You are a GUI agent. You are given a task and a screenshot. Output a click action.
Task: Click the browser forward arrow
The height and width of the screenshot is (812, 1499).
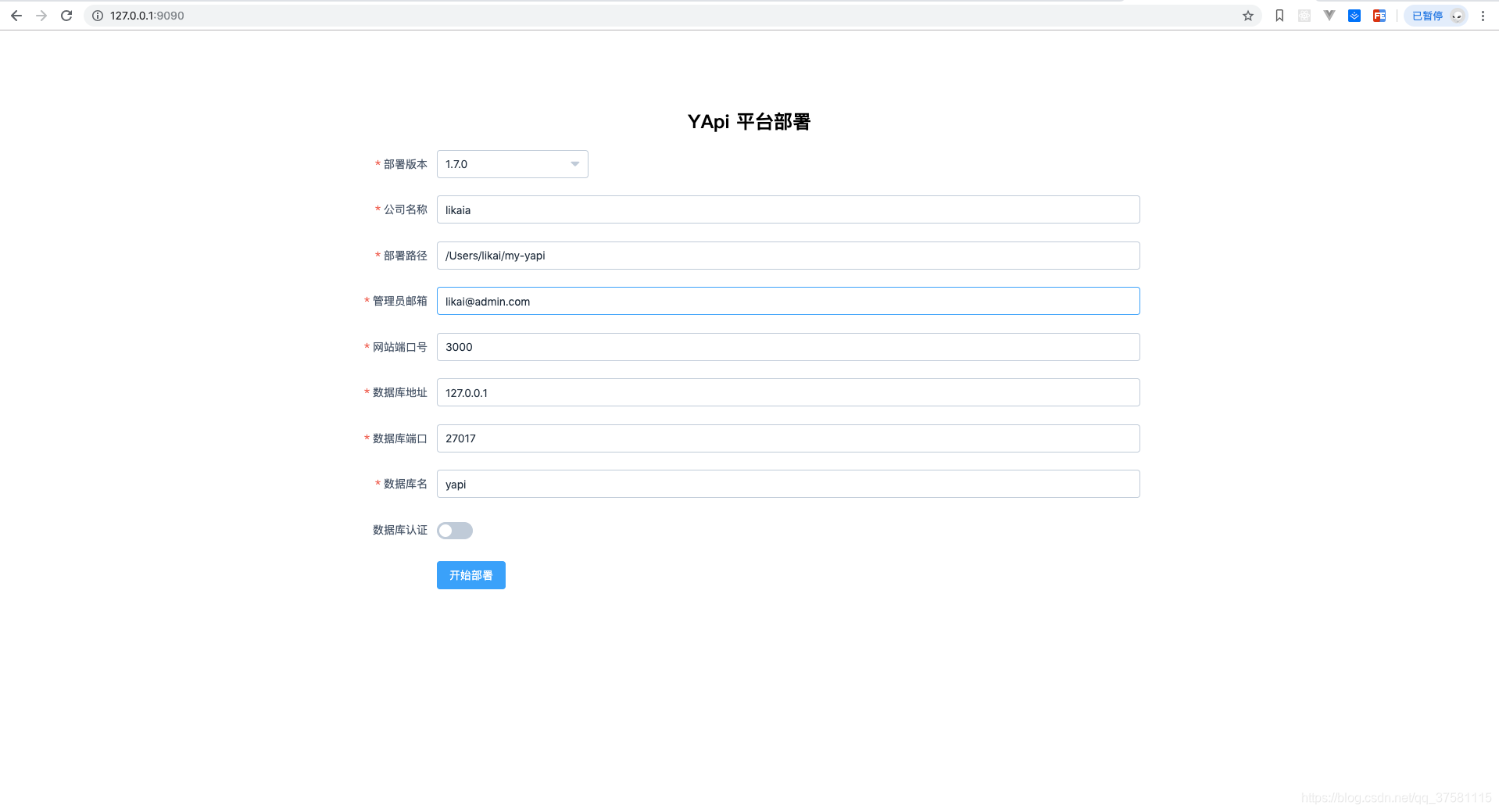click(41, 16)
